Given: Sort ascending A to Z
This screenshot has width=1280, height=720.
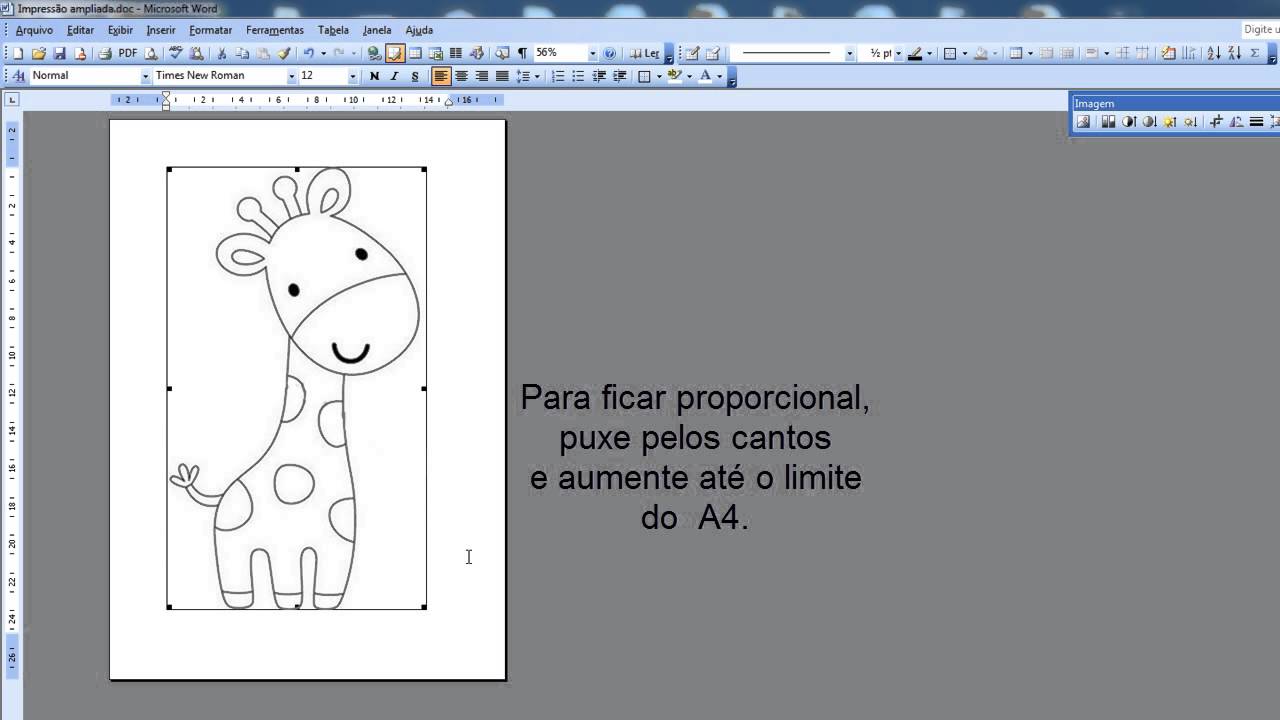Looking at the screenshot, I should pyautogui.click(x=1214, y=53).
